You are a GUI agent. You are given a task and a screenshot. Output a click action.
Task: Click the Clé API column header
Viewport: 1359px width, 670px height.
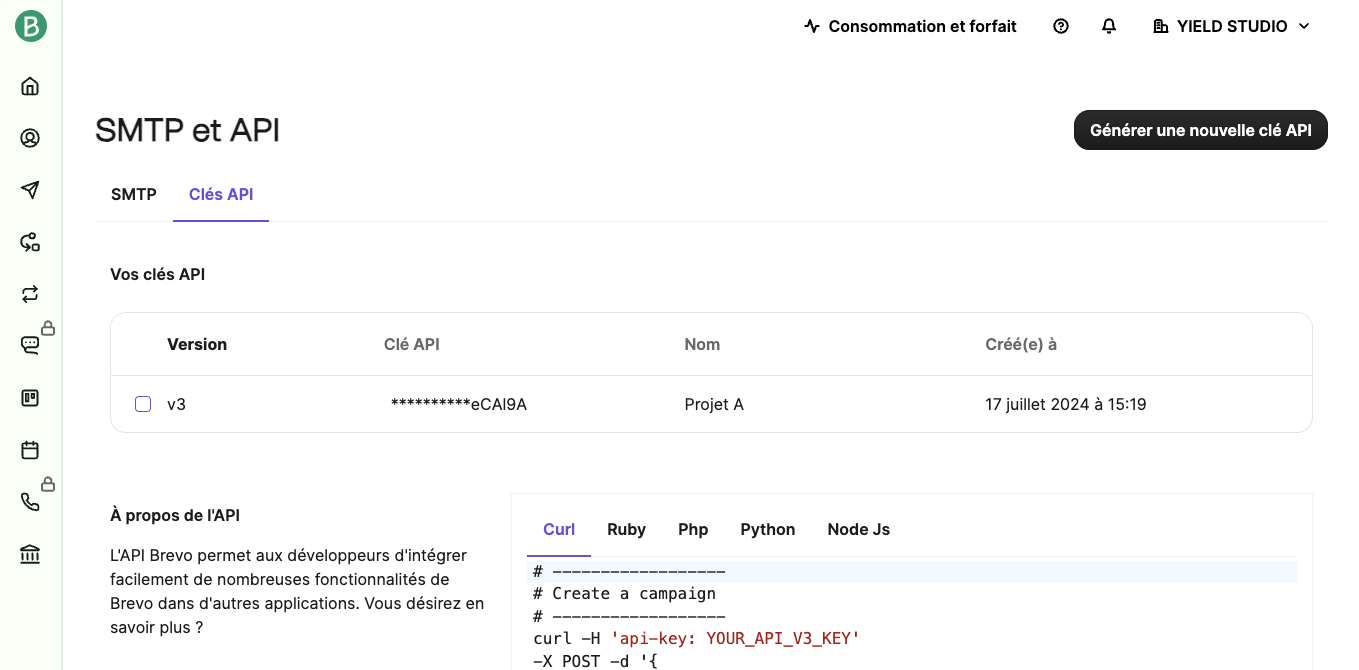[412, 344]
